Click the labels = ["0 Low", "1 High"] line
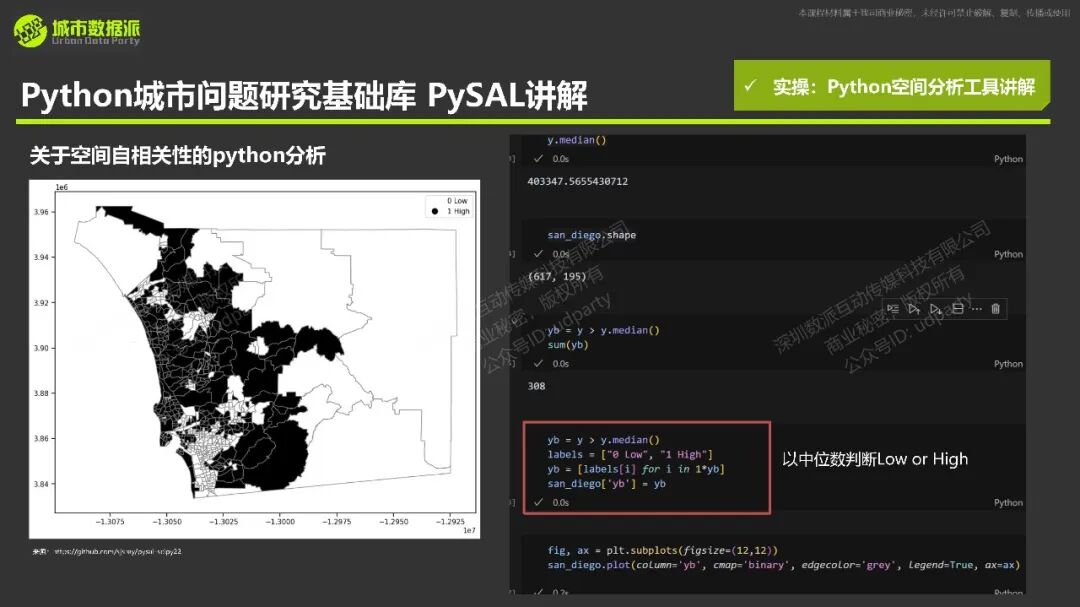 pyautogui.click(x=630, y=455)
